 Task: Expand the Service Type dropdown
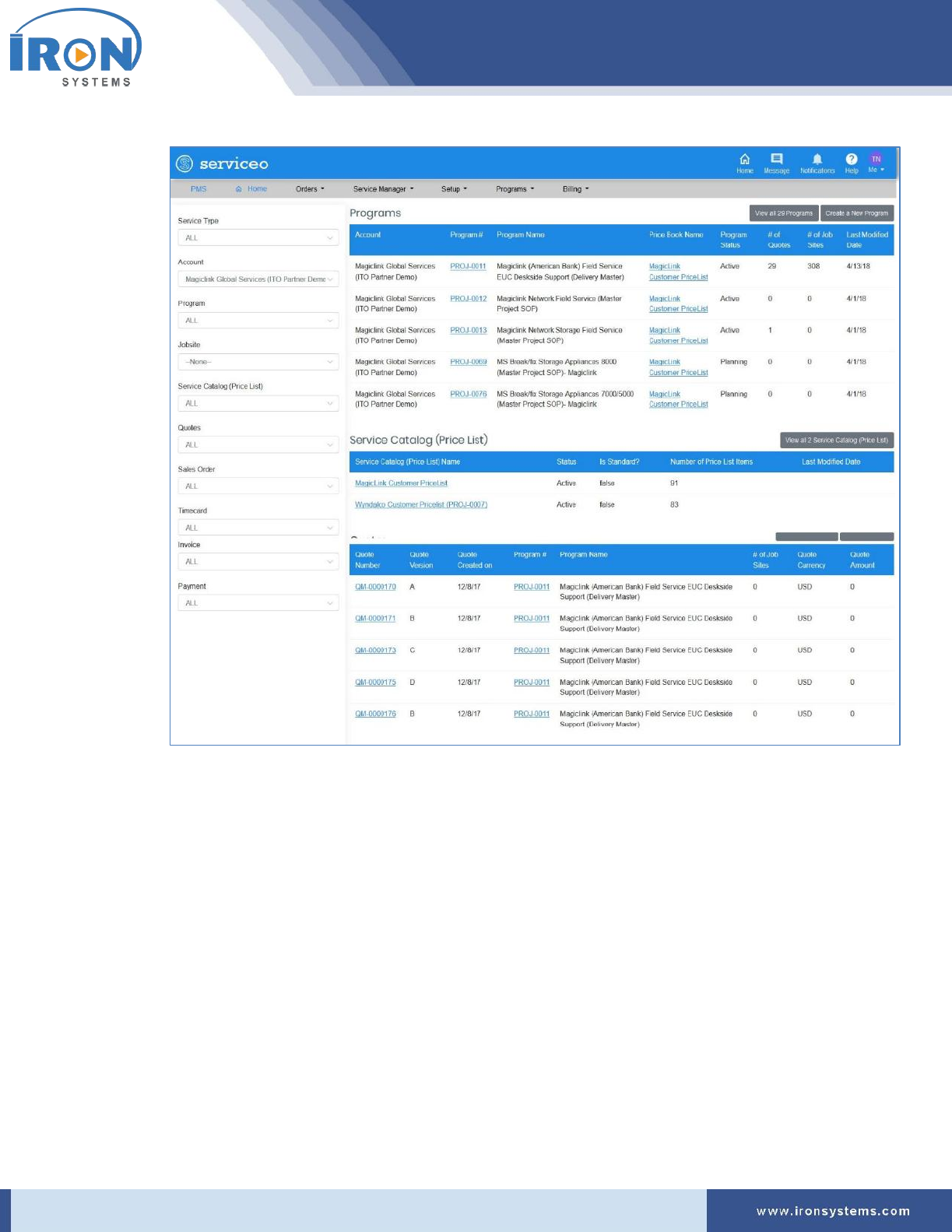click(x=258, y=238)
